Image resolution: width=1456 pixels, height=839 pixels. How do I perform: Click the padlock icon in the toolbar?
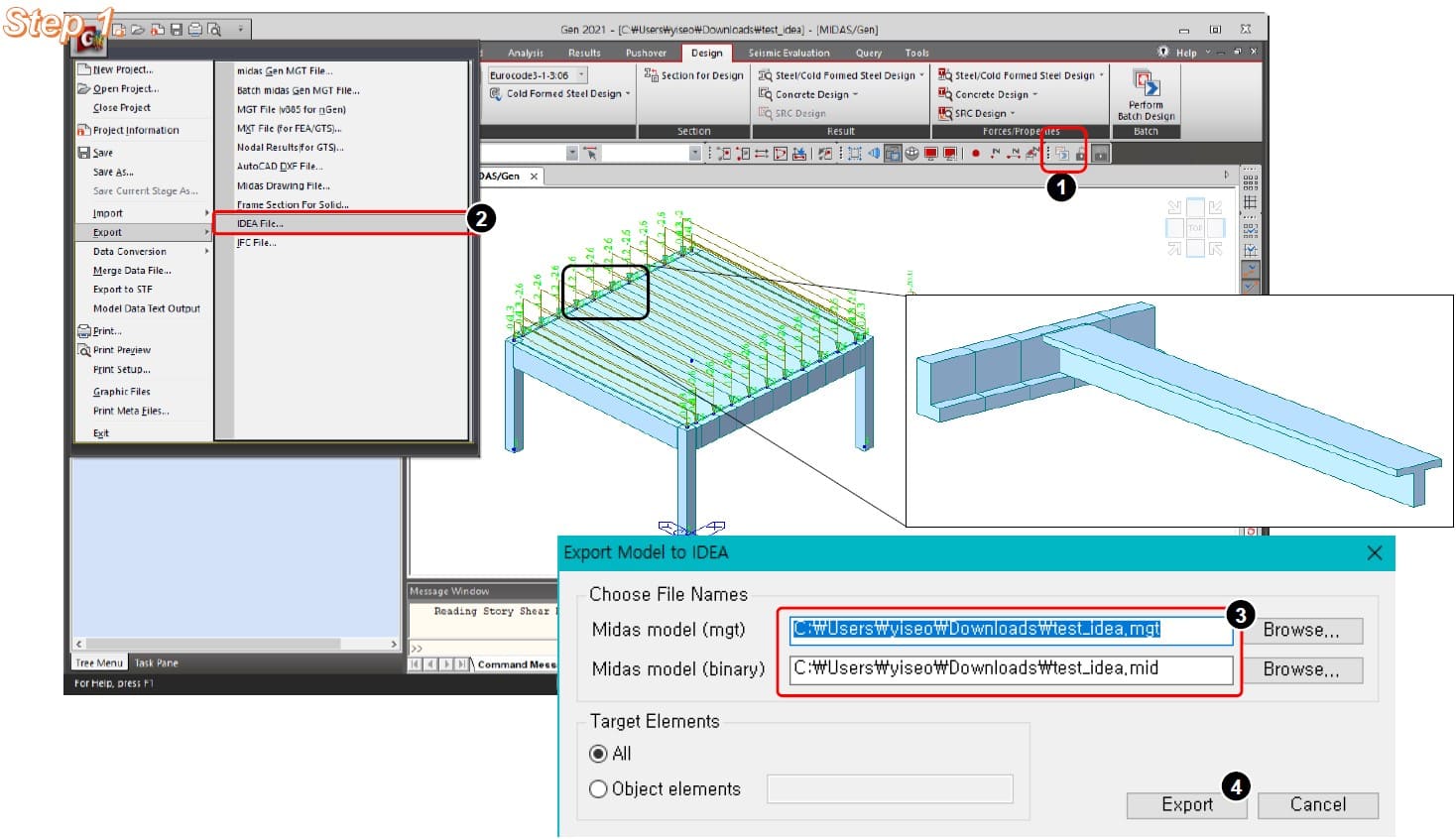point(1080,153)
